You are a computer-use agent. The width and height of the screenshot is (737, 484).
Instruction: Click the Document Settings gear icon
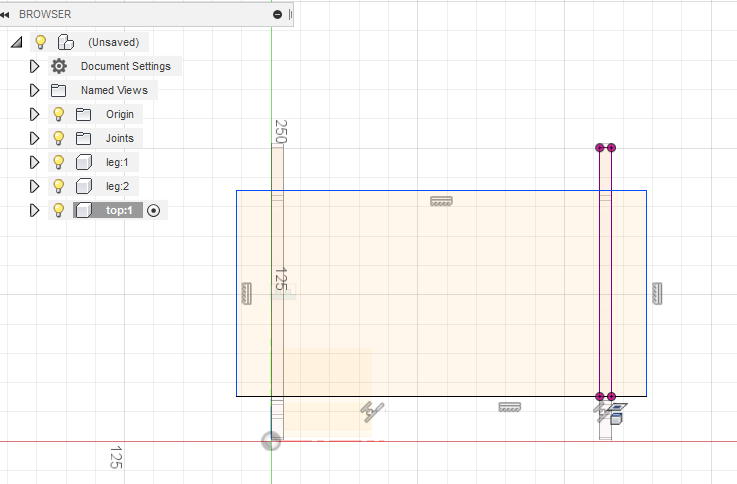59,66
